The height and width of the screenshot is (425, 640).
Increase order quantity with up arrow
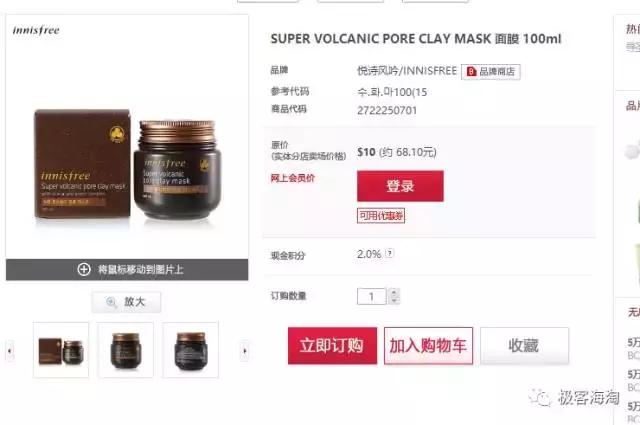coord(394,292)
